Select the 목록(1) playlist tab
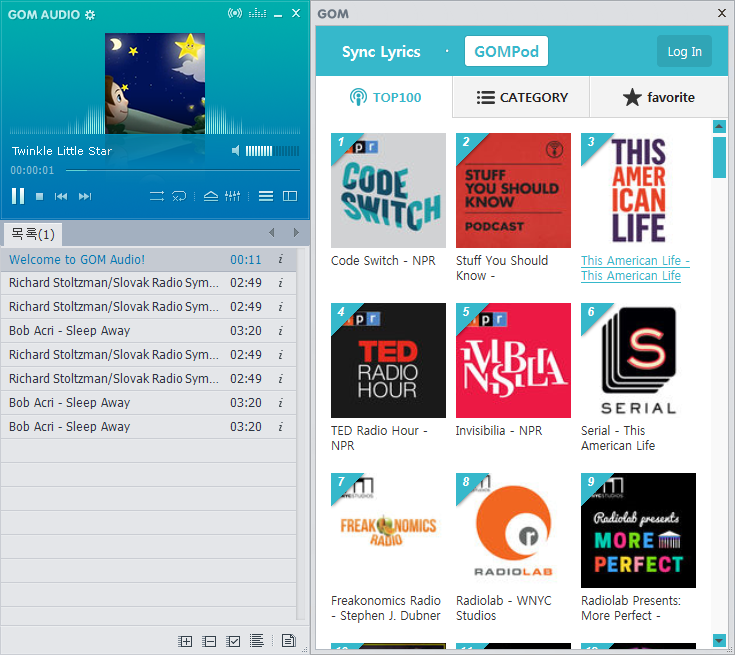Viewport: 735px width, 655px height. click(x=33, y=234)
